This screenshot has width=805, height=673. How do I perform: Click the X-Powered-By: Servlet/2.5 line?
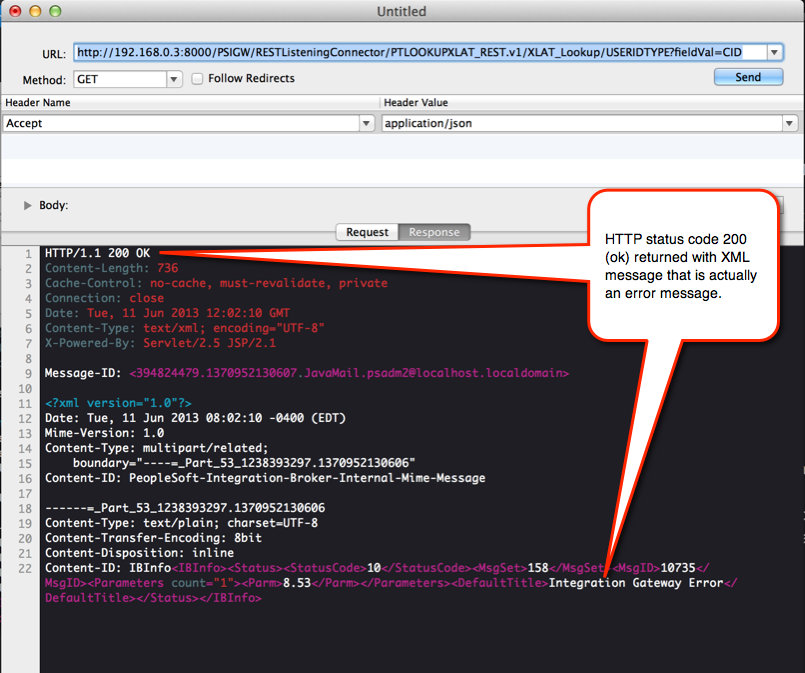(x=160, y=342)
